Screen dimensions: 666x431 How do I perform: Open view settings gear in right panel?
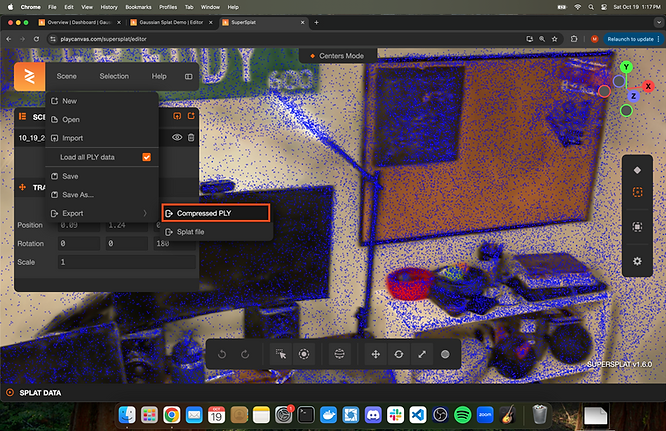[x=637, y=261]
